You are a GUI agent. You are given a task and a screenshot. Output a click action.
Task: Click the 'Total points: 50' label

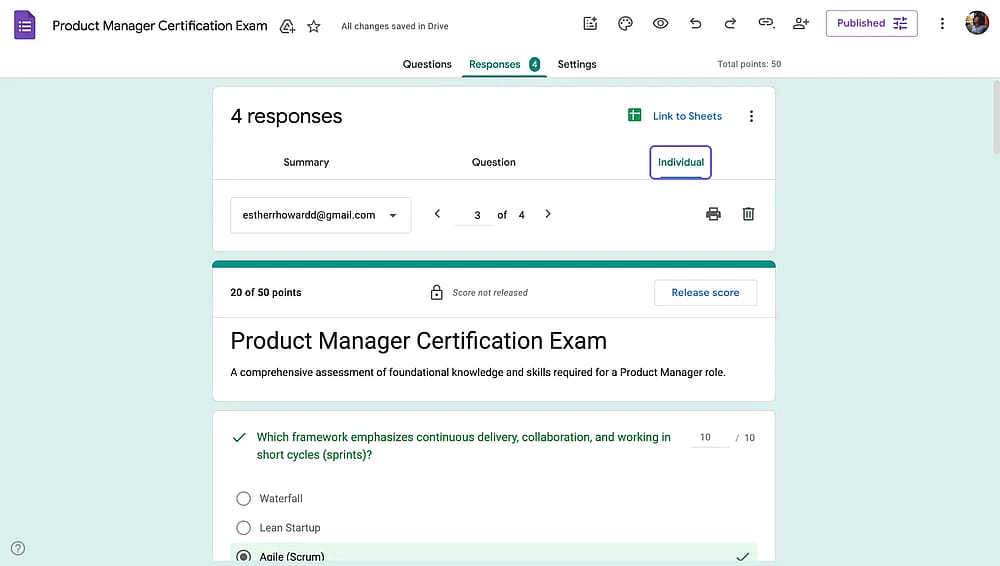(749, 64)
